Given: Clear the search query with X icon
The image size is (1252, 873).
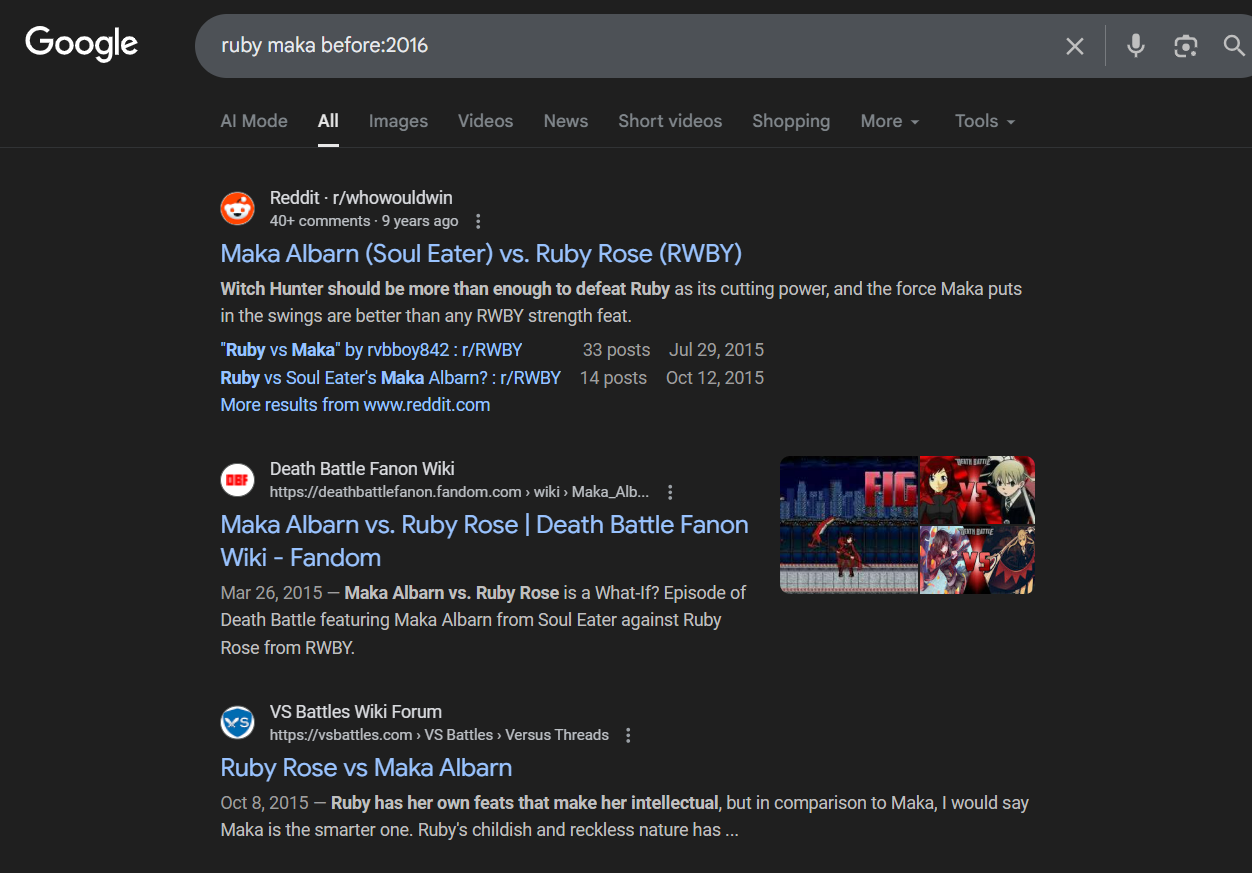Looking at the screenshot, I should click(x=1075, y=46).
